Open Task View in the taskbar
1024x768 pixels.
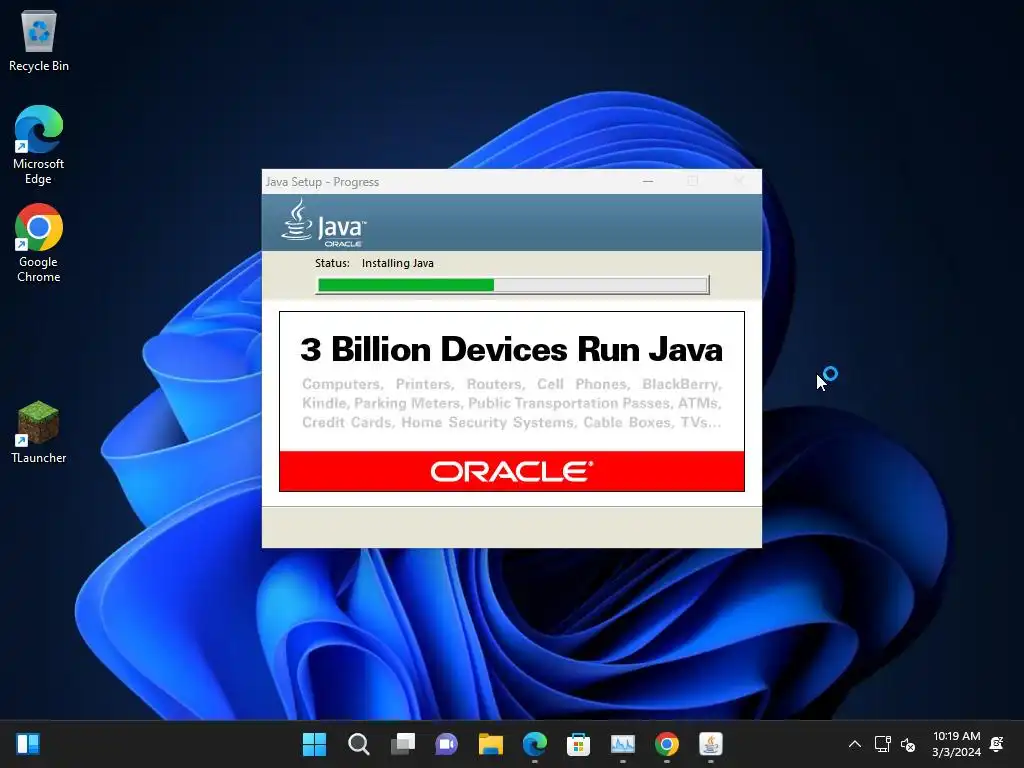402,744
